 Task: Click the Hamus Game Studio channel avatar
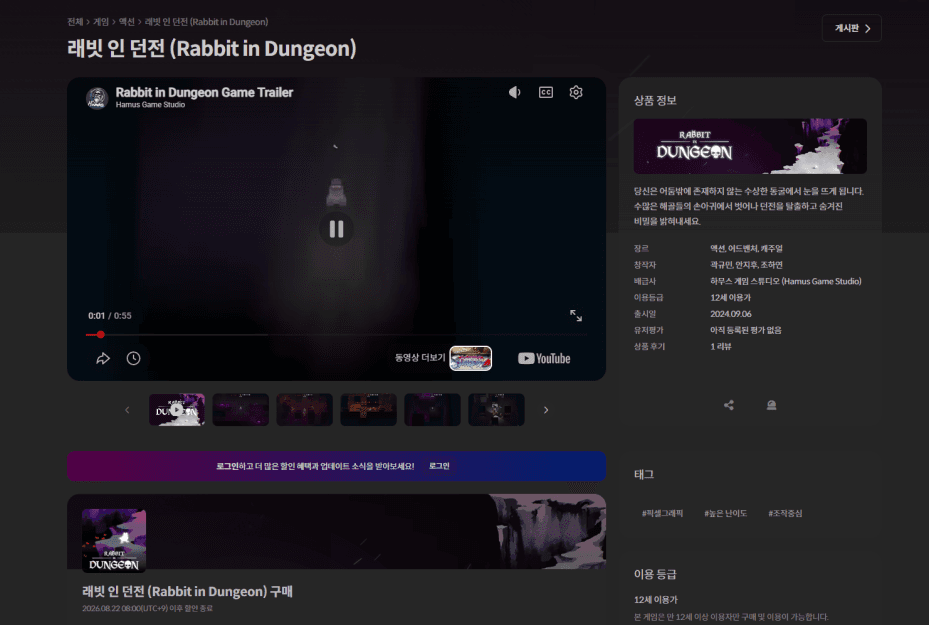click(x=97, y=98)
